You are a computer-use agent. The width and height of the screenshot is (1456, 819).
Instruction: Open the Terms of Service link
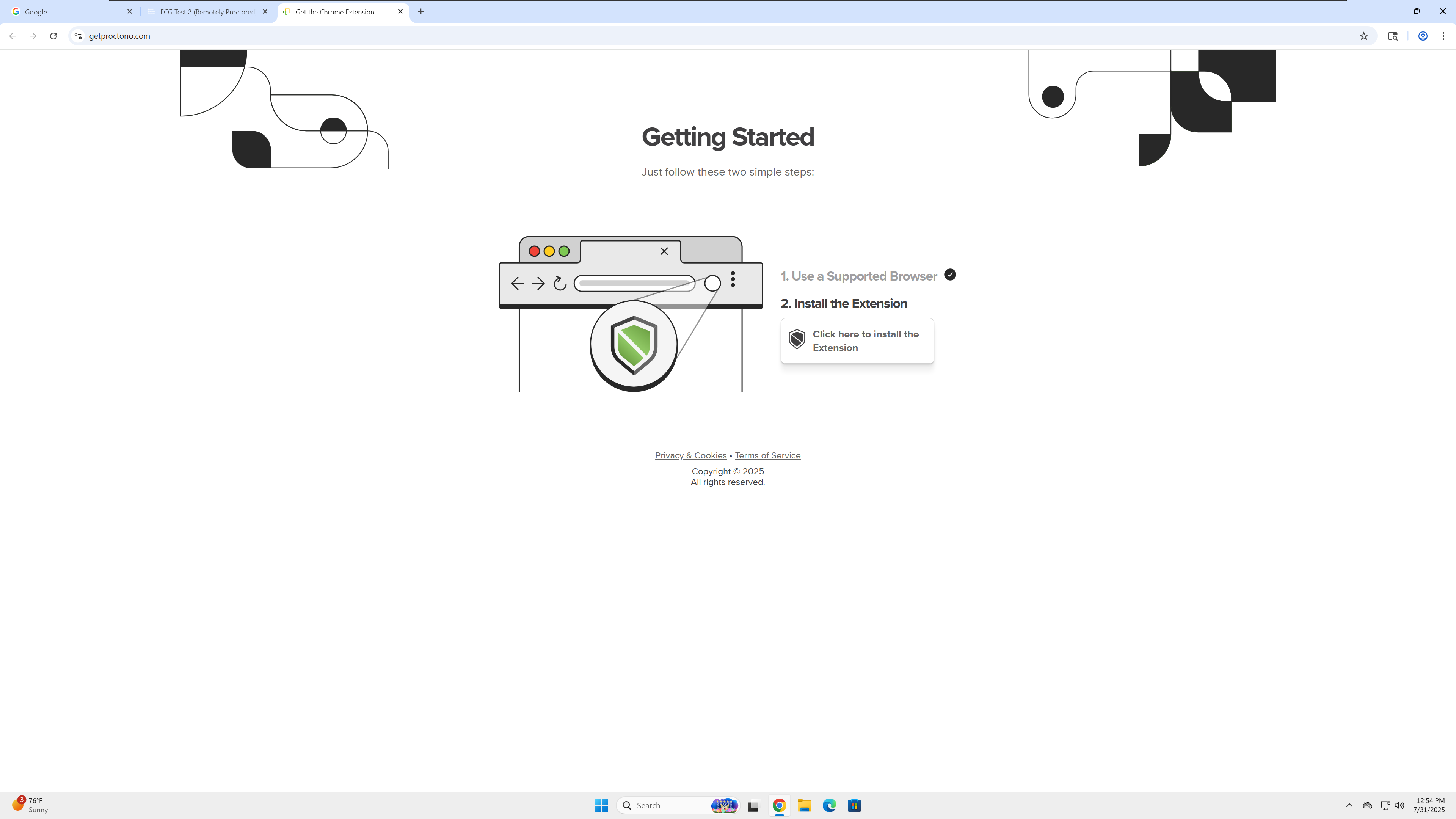point(767,455)
